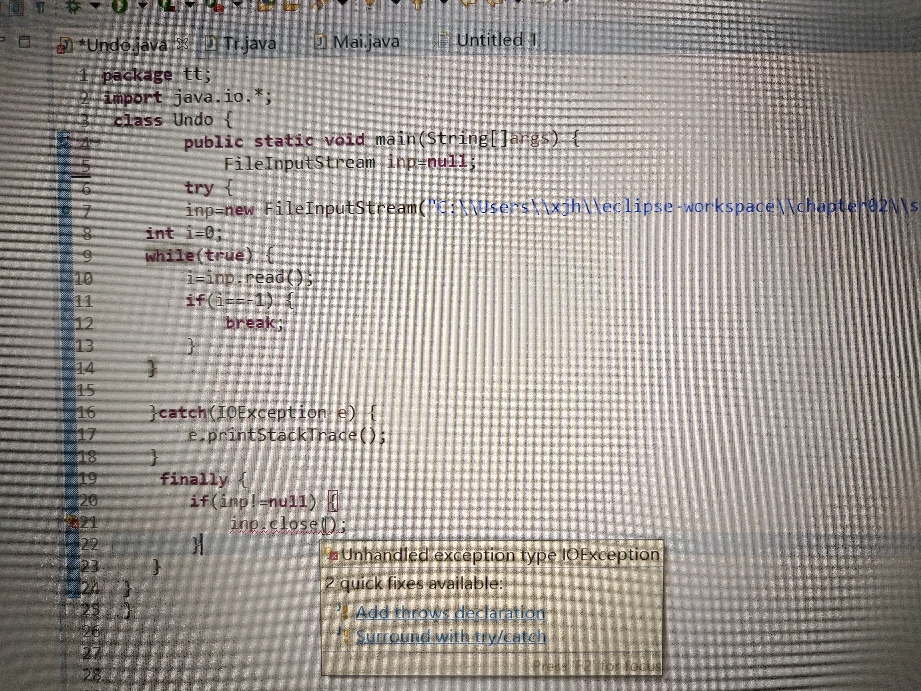The height and width of the screenshot is (691, 921).
Task: Click the Tr.java tab's file icon
Action: click(211, 43)
